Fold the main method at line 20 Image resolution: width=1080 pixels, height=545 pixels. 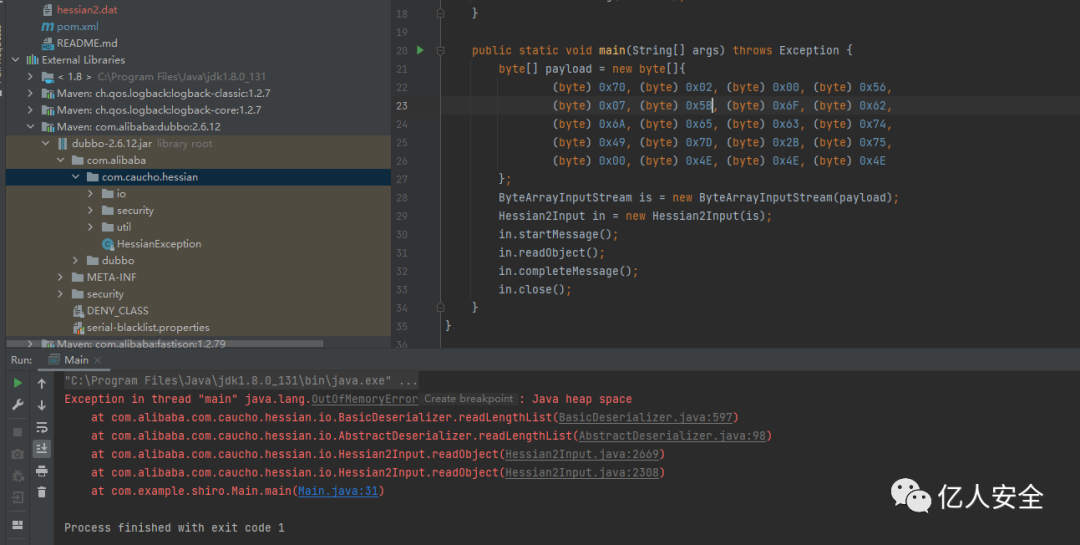click(440, 50)
